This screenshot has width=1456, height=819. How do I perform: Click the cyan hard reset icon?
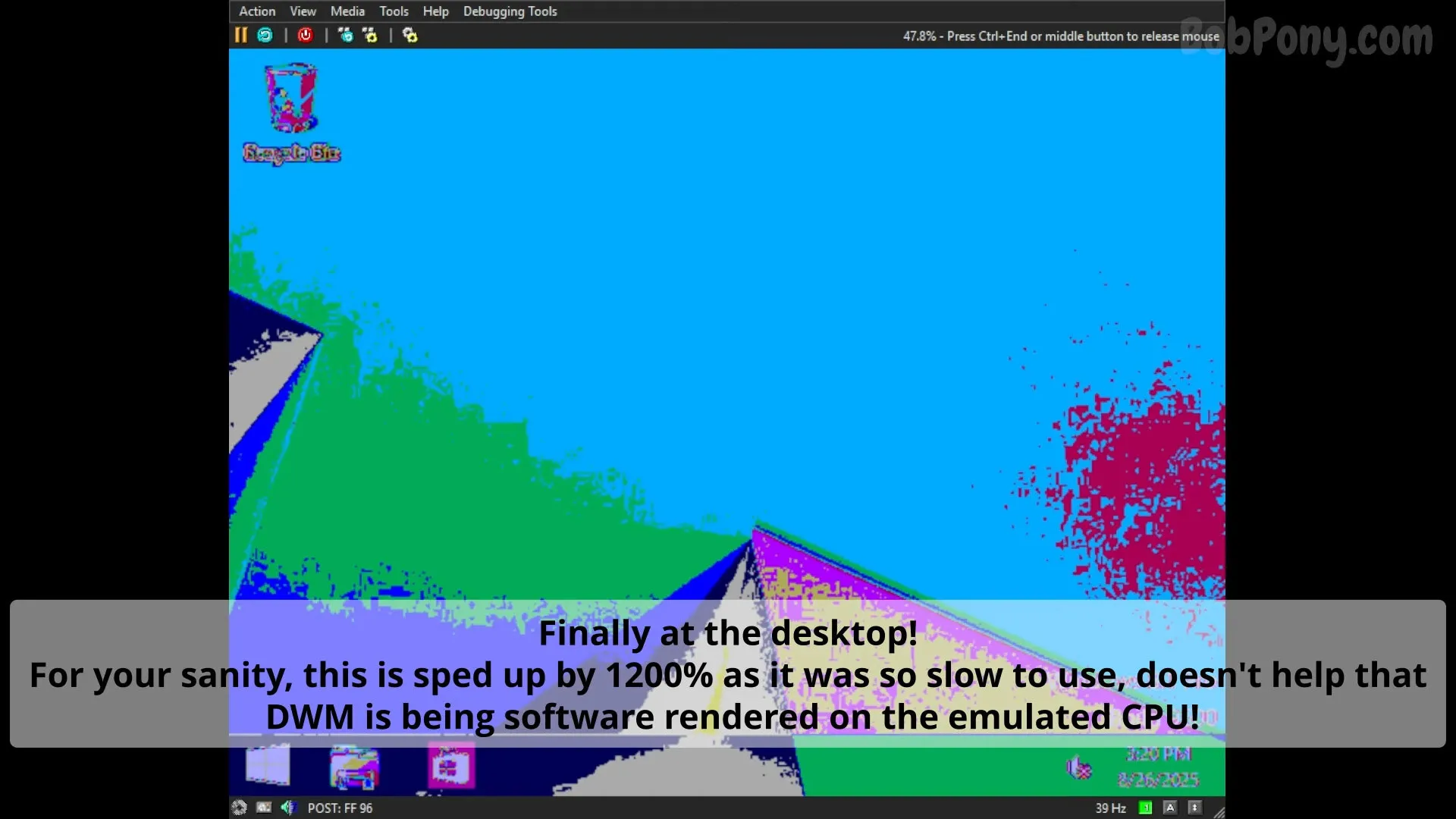pos(265,35)
